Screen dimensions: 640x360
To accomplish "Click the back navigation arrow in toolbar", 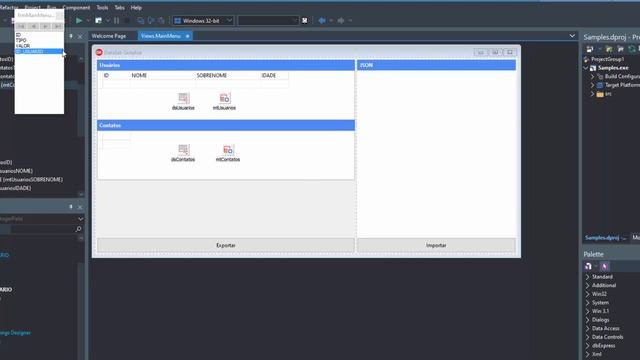I will (322, 20).
